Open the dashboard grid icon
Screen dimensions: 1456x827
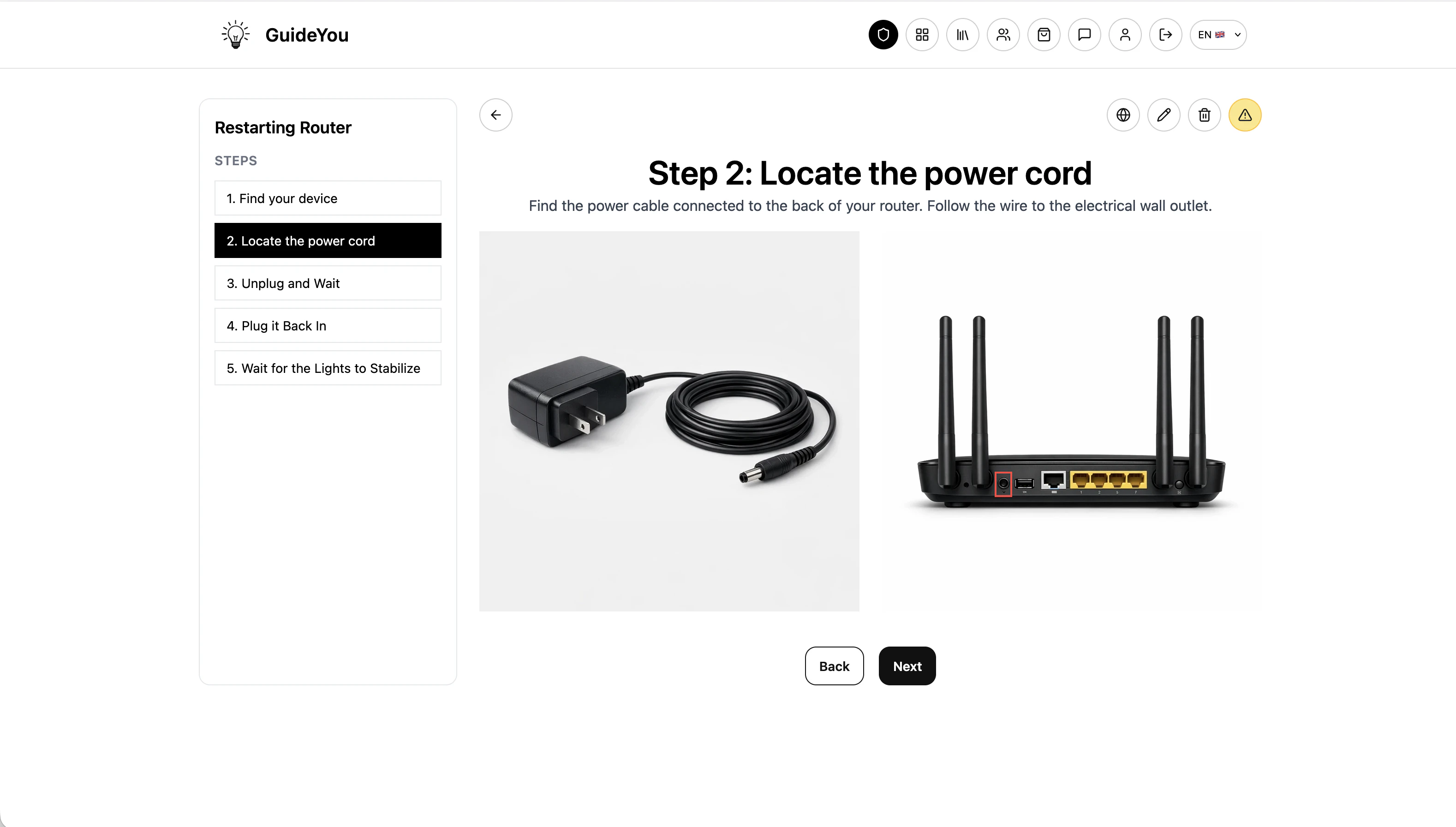(x=922, y=35)
